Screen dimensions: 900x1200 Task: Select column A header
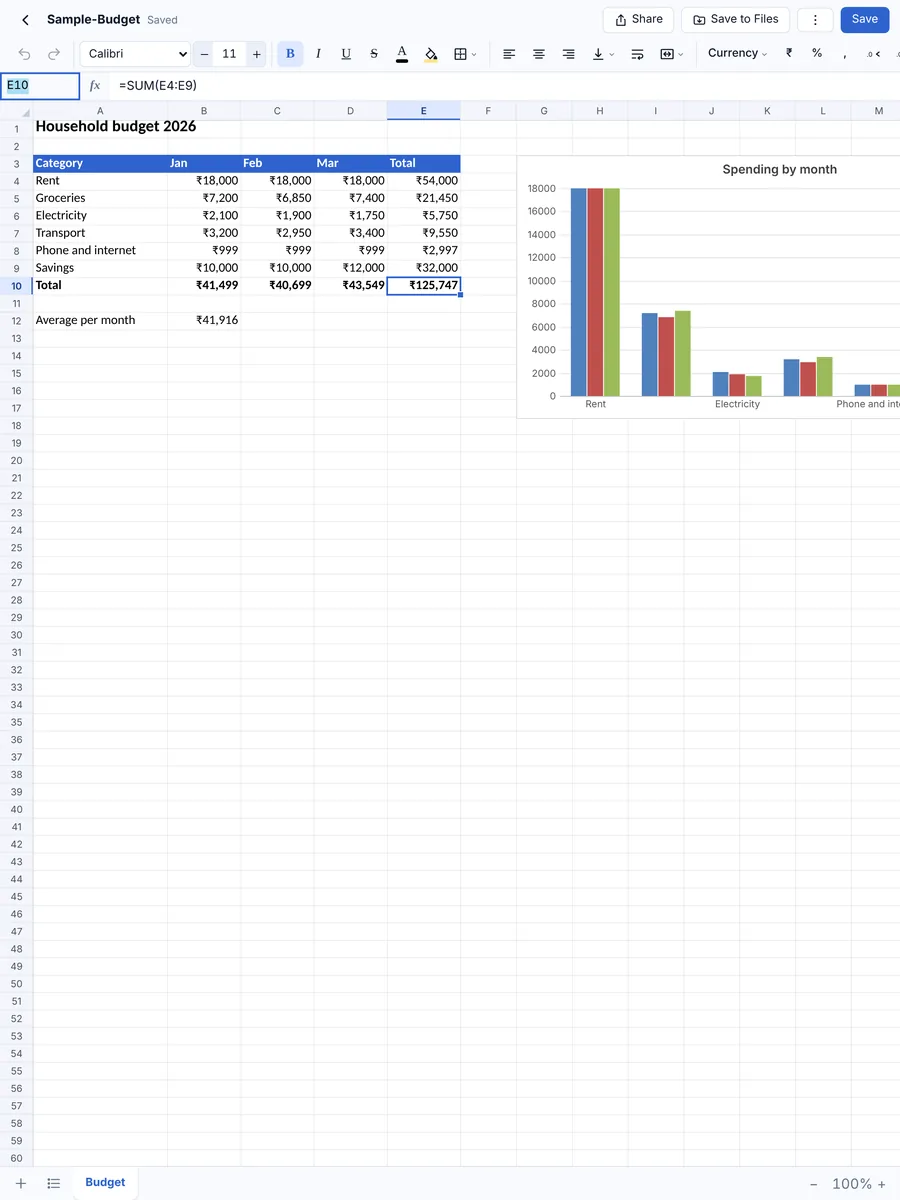(x=100, y=111)
